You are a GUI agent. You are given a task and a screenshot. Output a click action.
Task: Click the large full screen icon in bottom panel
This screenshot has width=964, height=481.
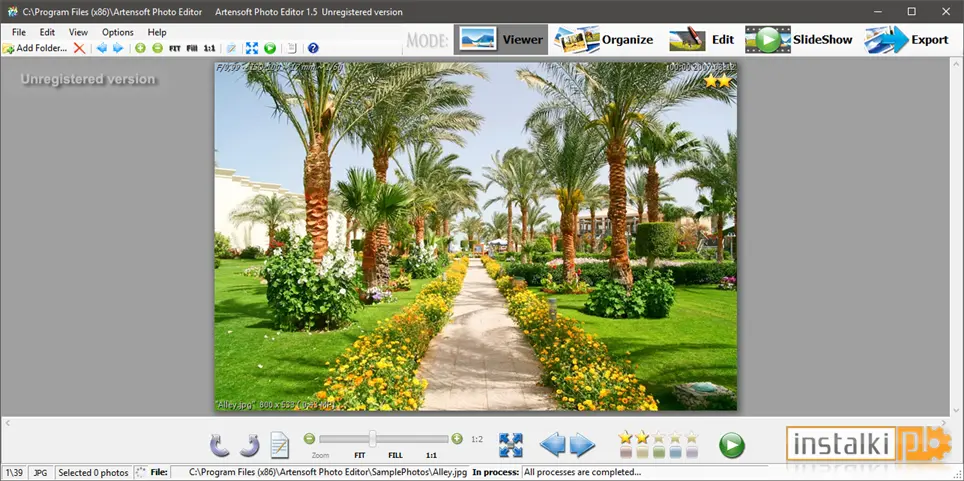[x=510, y=445]
